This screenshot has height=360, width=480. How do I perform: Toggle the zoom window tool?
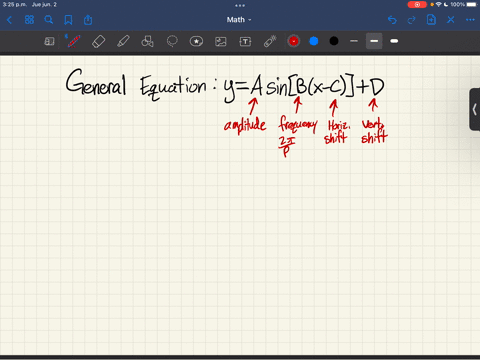point(49,41)
